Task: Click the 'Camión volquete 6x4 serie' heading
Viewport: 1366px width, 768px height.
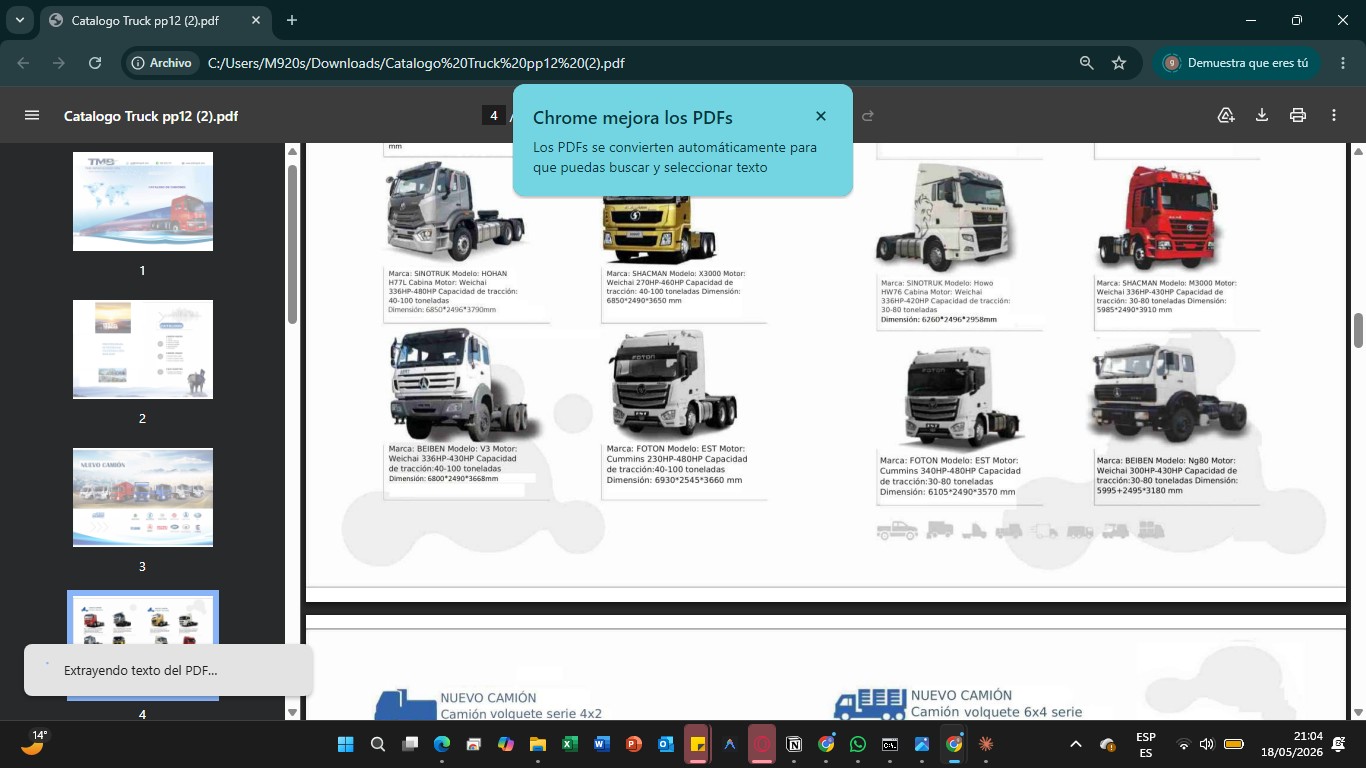Action: coord(997,712)
